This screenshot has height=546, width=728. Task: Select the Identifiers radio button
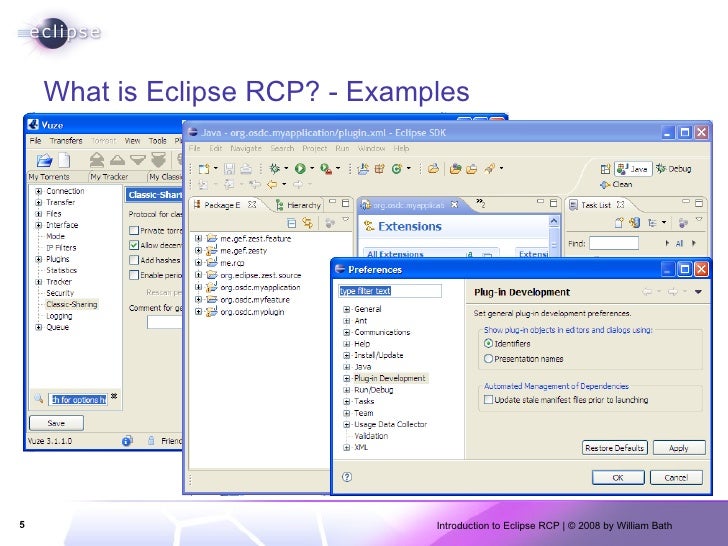(488, 343)
